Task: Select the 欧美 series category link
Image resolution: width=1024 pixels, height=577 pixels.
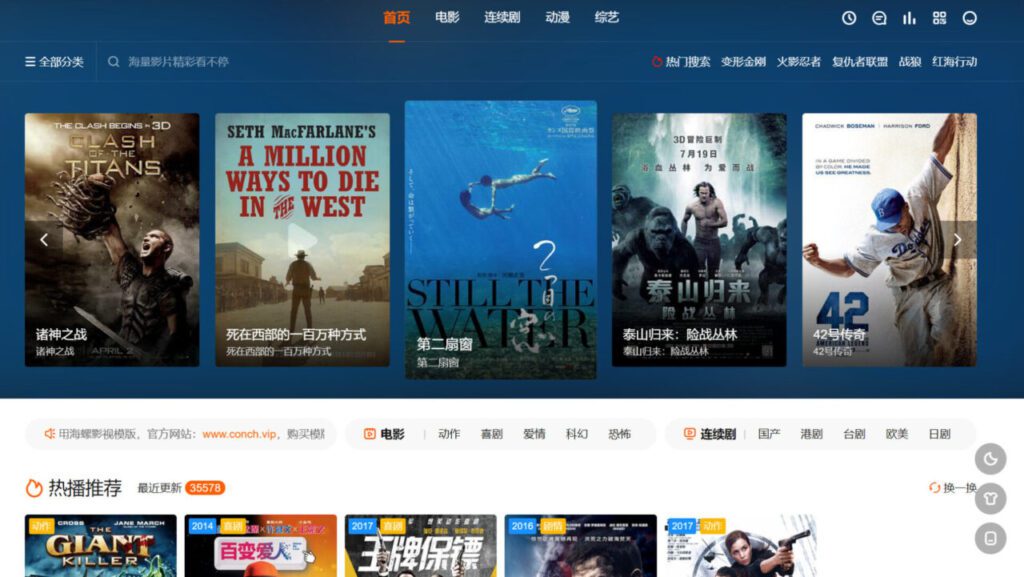Action: [896, 434]
